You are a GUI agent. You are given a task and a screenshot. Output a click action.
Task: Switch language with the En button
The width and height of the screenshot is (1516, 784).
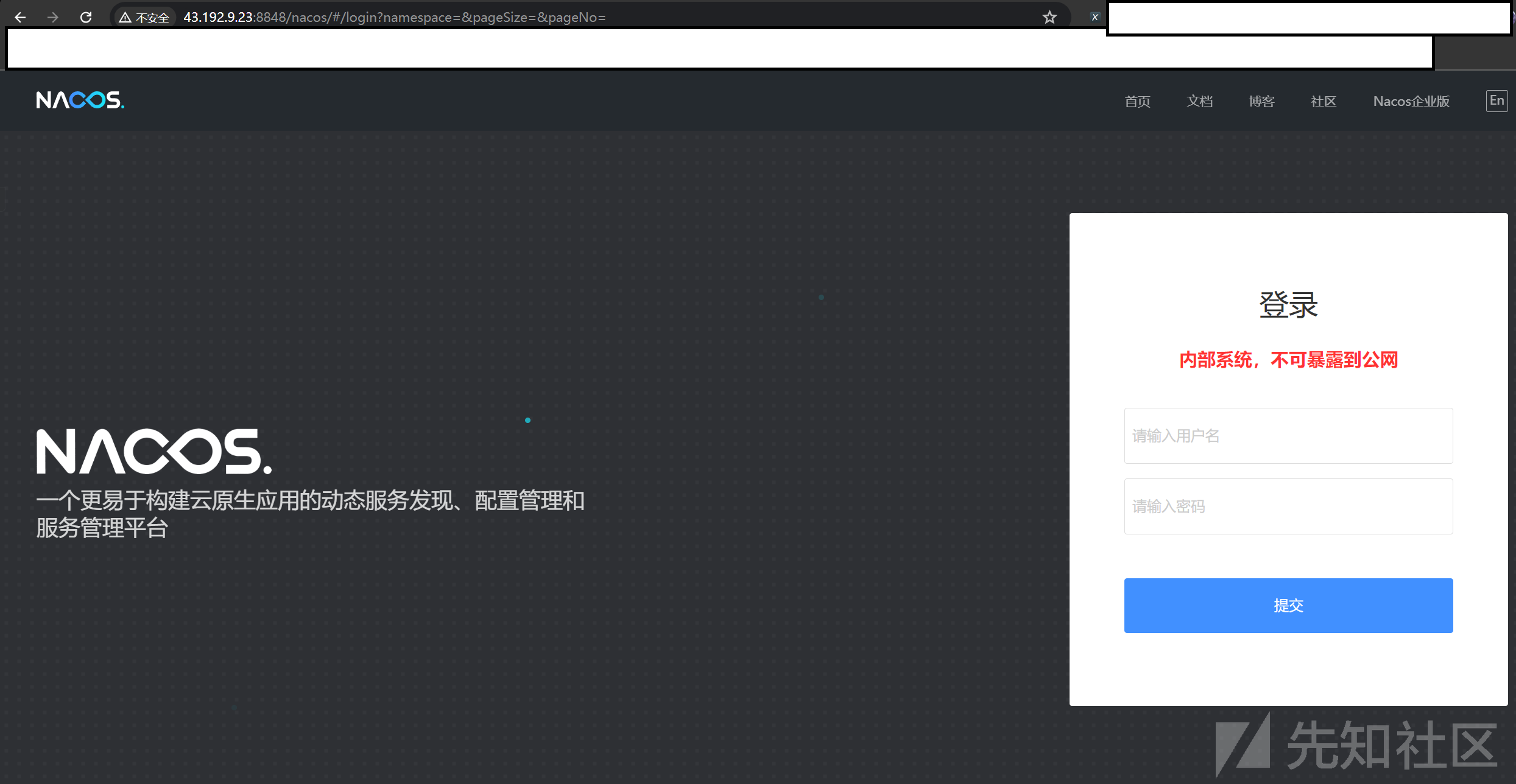(1497, 100)
